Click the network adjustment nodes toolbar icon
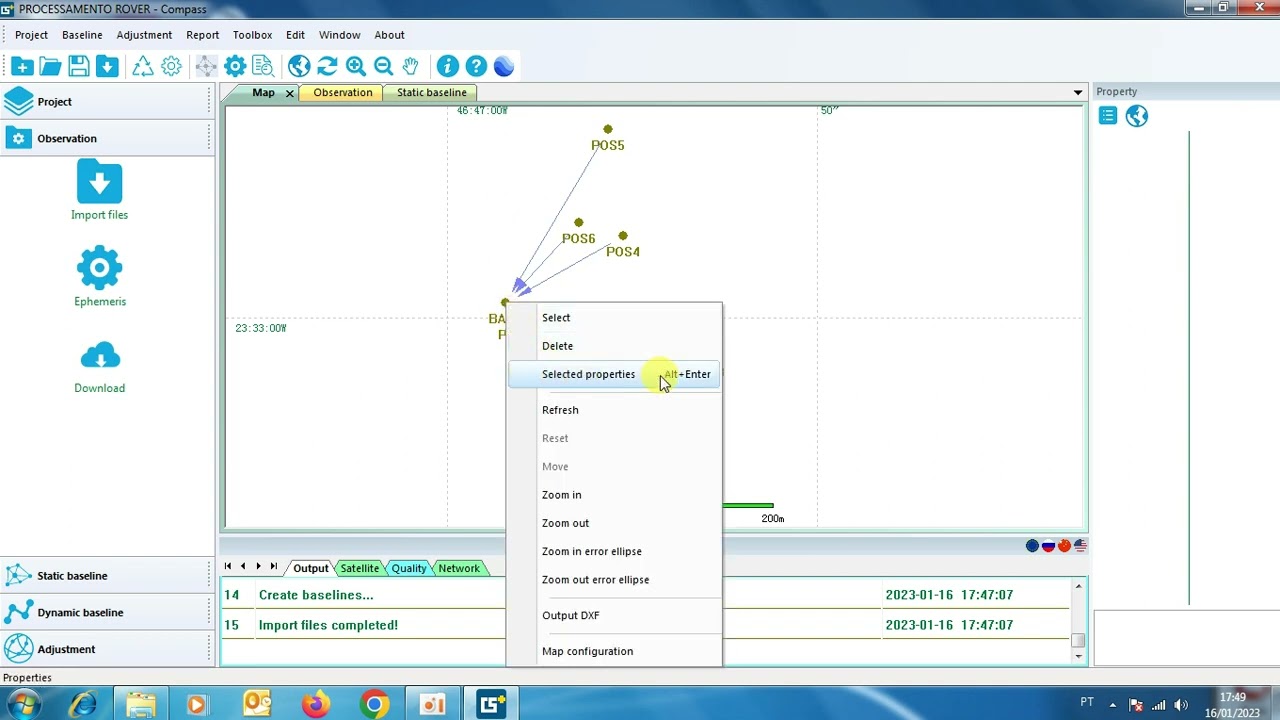1280x720 pixels. point(206,66)
